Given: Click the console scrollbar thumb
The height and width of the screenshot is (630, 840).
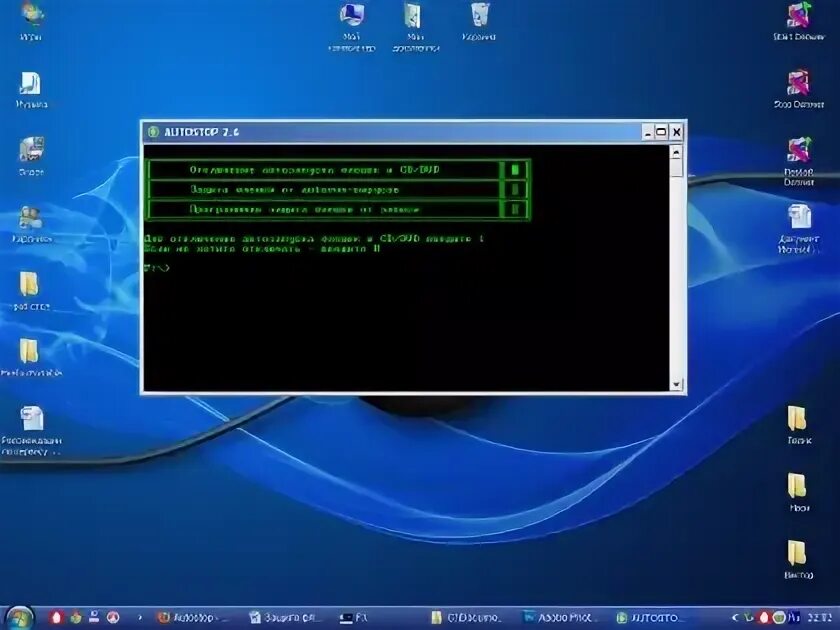Looking at the screenshot, I should click(x=676, y=168).
